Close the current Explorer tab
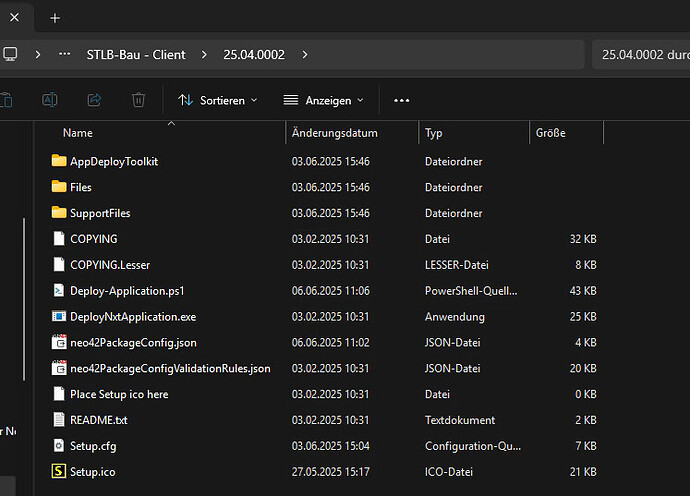The width and height of the screenshot is (690, 496). pyautogui.click(x=15, y=18)
